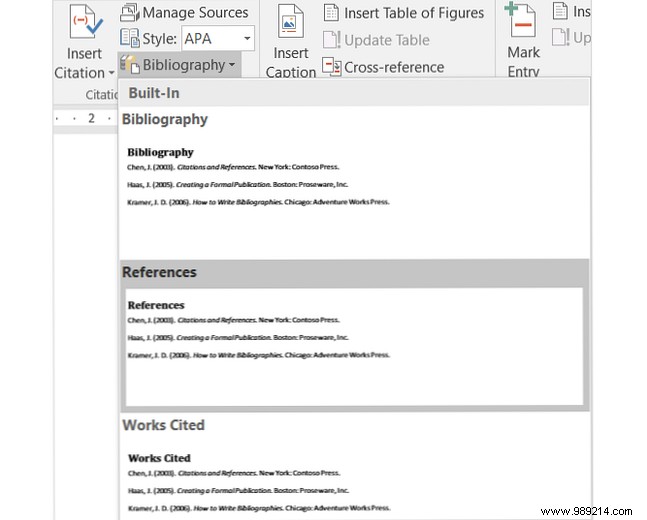This screenshot has height=520, width=647.
Task: Click the Update Table icon
Action: pos(331,40)
